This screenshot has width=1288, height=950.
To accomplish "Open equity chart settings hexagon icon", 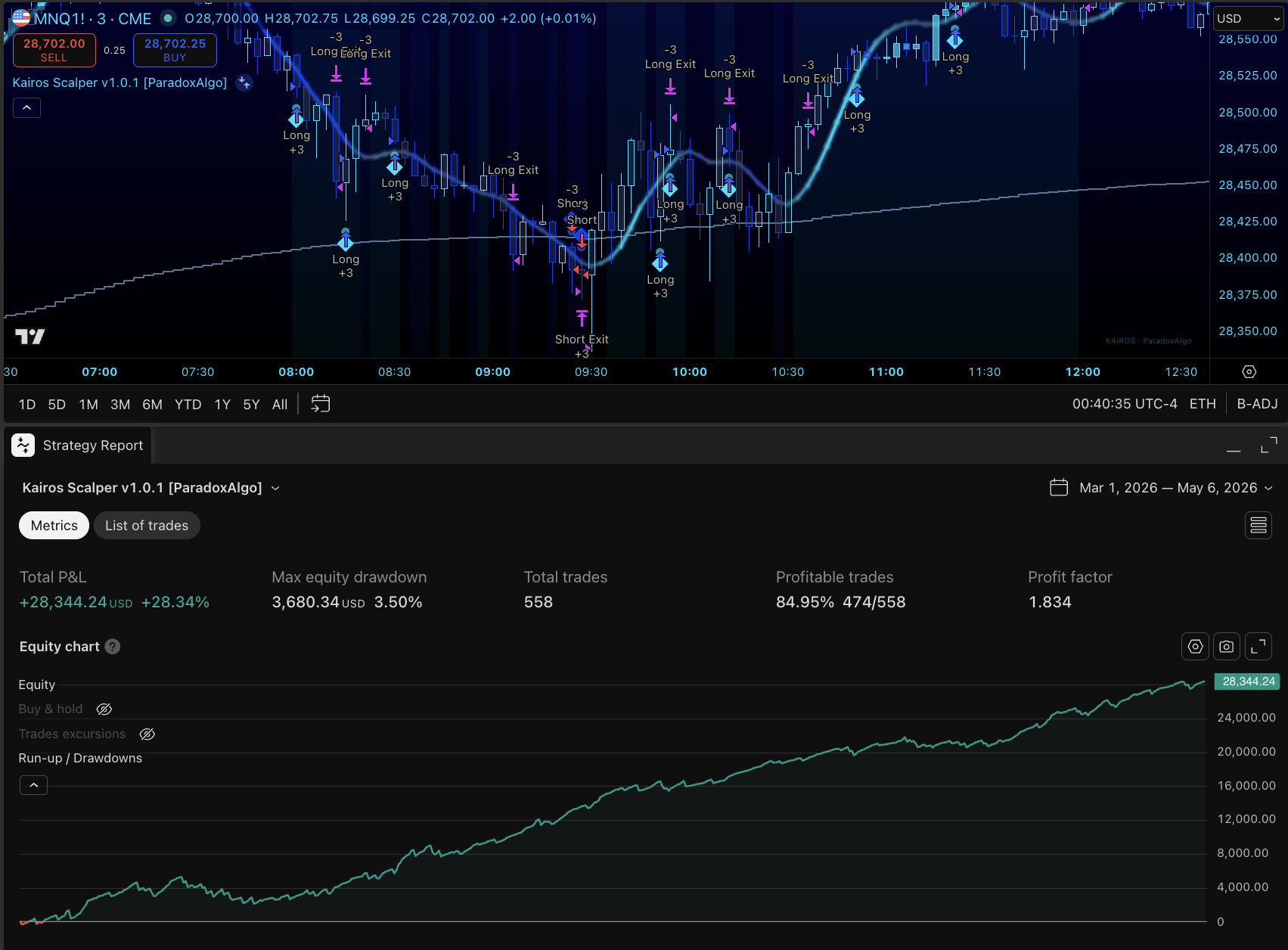I will tap(1195, 647).
